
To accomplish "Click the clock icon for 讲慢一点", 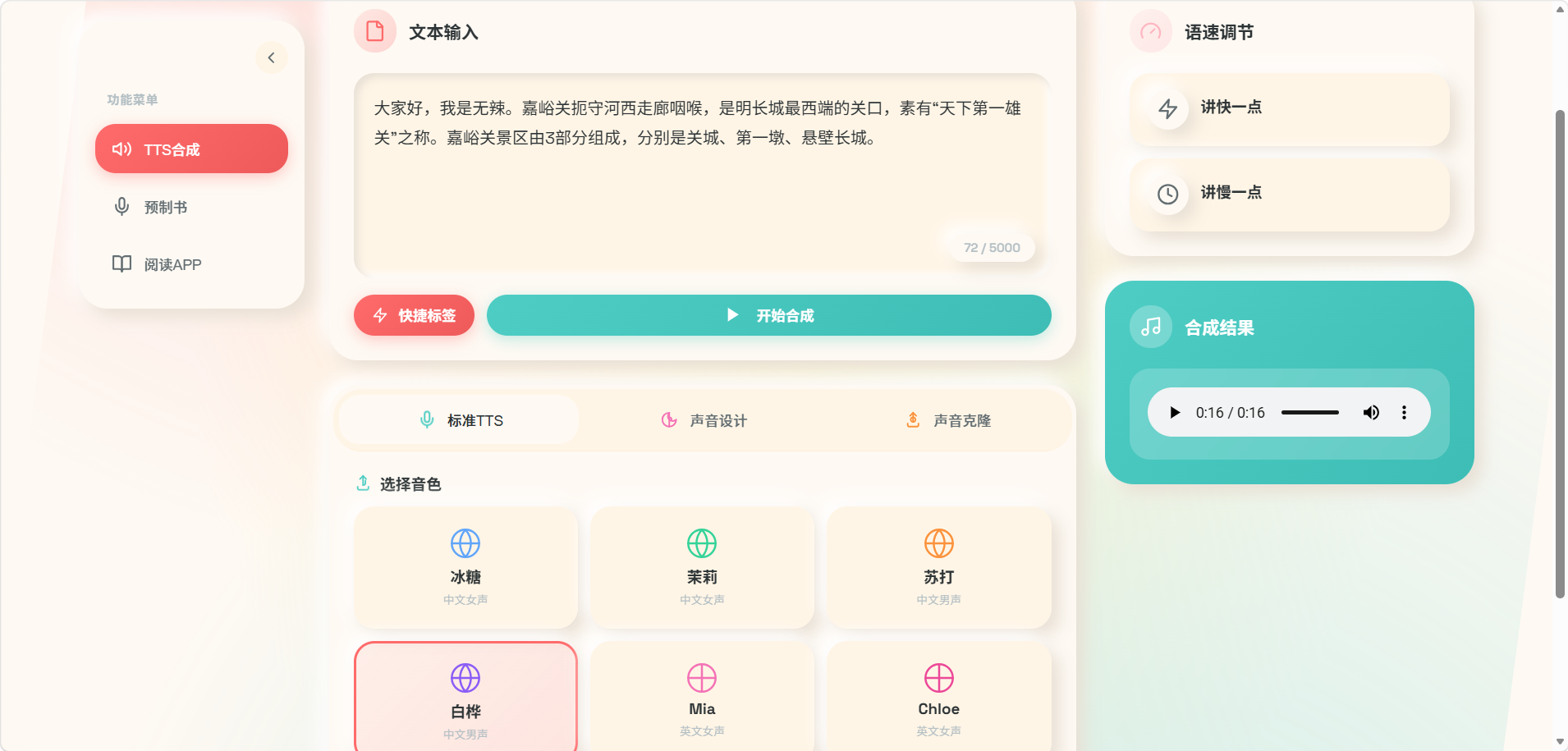I will click(1167, 194).
